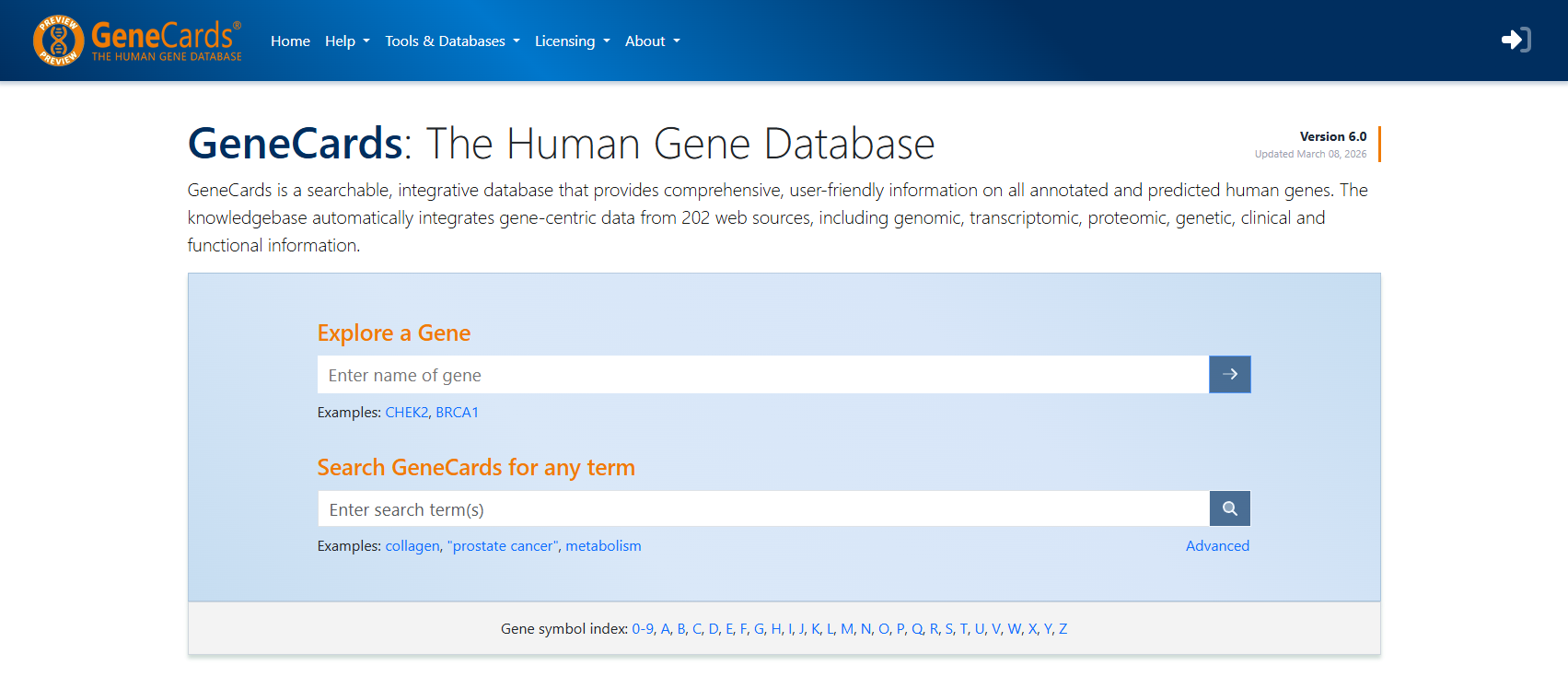Image resolution: width=1568 pixels, height=677 pixels.
Task: Open the Home menu item
Action: [x=290, y=41]
